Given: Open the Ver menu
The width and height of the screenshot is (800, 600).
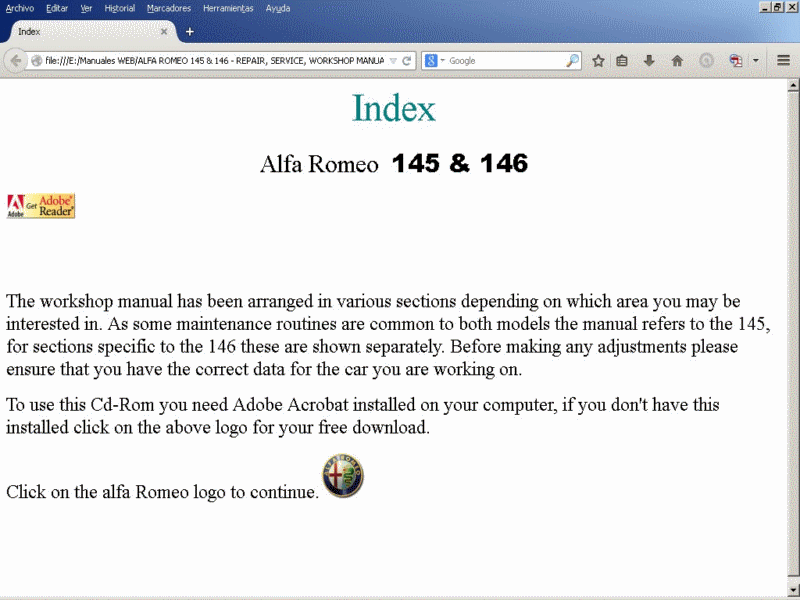Looking at the screenshot, I should pos(86,8).
